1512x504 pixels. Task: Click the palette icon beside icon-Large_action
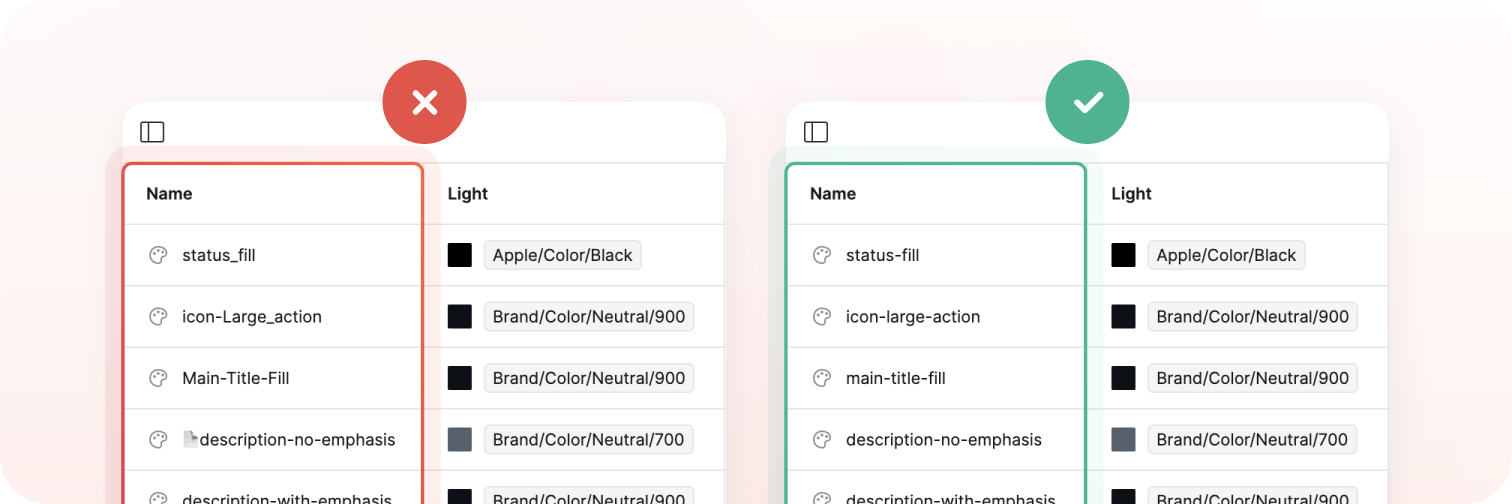point(157,317)
